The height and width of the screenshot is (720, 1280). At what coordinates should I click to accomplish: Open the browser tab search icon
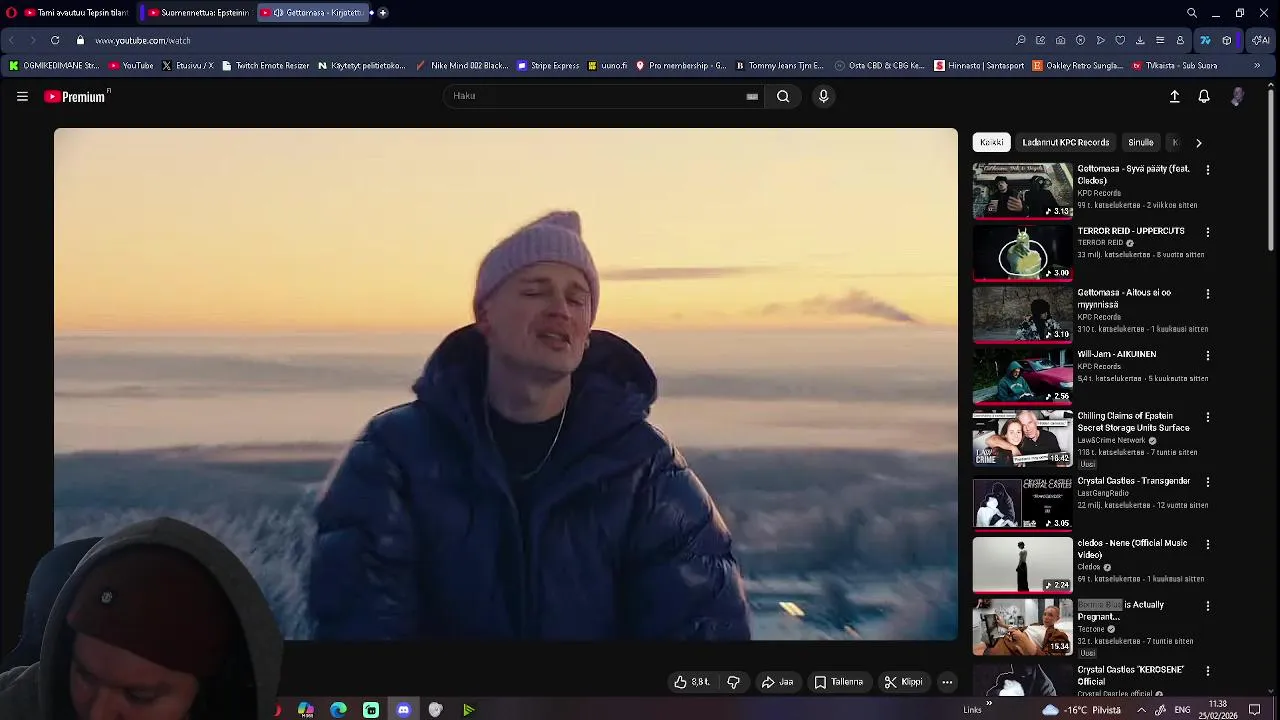pyautogui.click(x=1192, y=13)
